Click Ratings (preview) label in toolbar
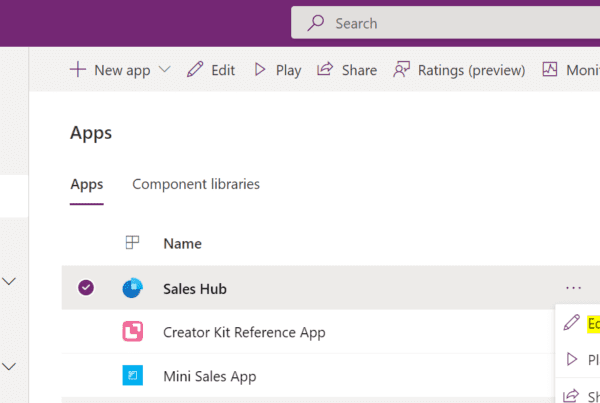Screen dimensions: 600x403 point(471,71)
